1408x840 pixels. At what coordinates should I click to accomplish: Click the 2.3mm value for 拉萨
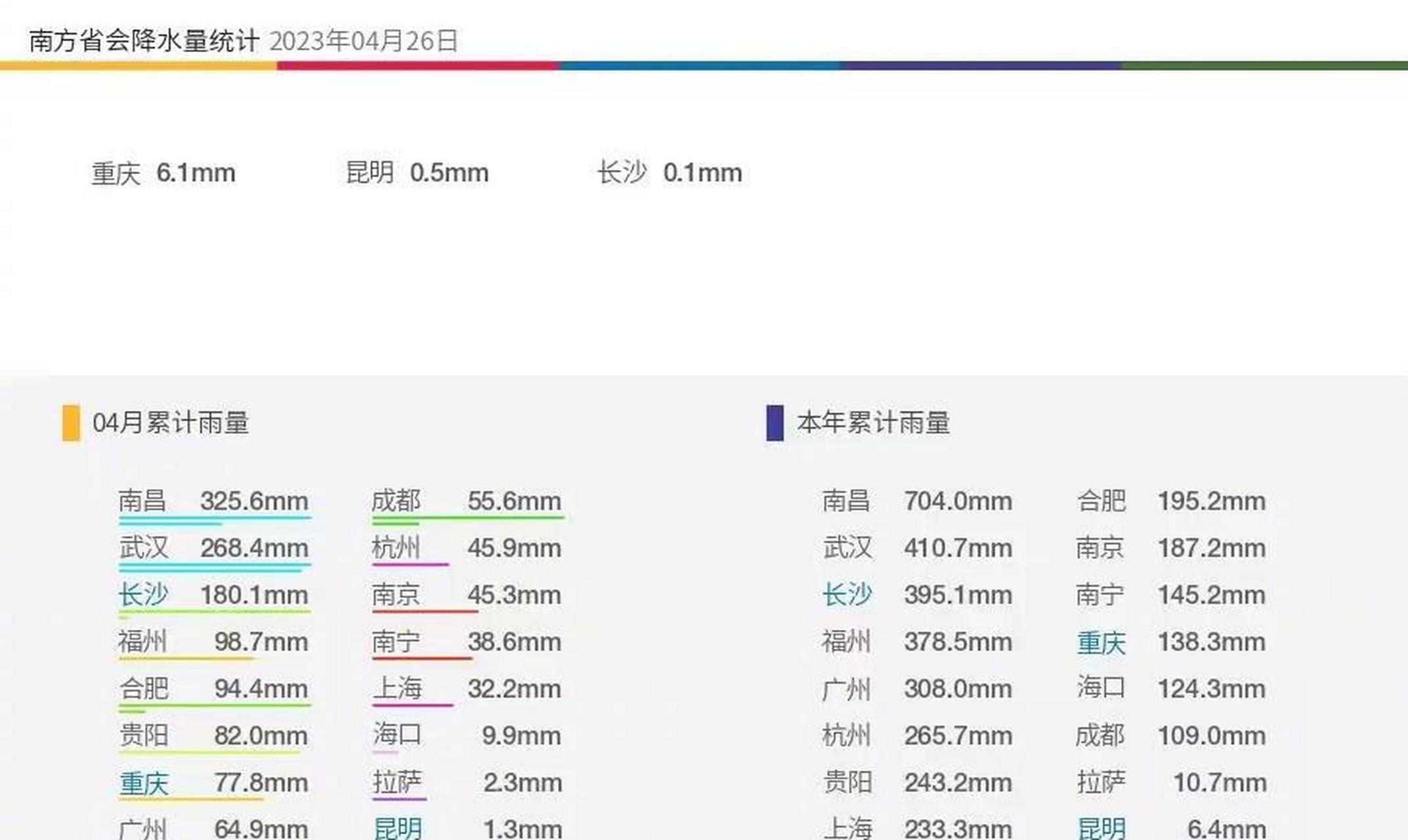523,783
